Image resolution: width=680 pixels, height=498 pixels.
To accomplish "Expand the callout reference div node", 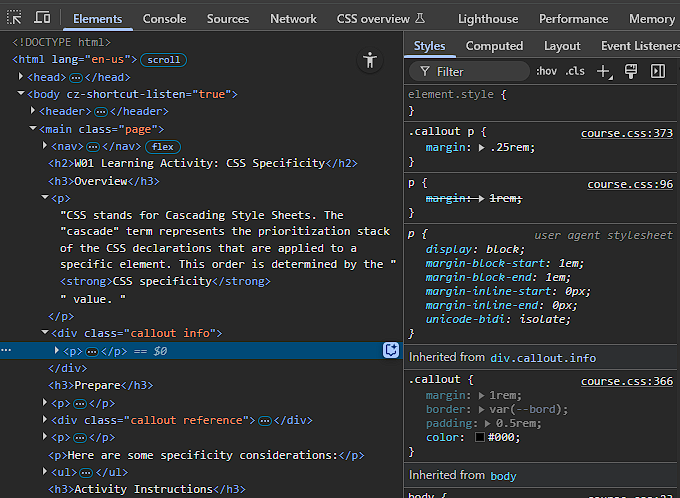I will [45, 419].
